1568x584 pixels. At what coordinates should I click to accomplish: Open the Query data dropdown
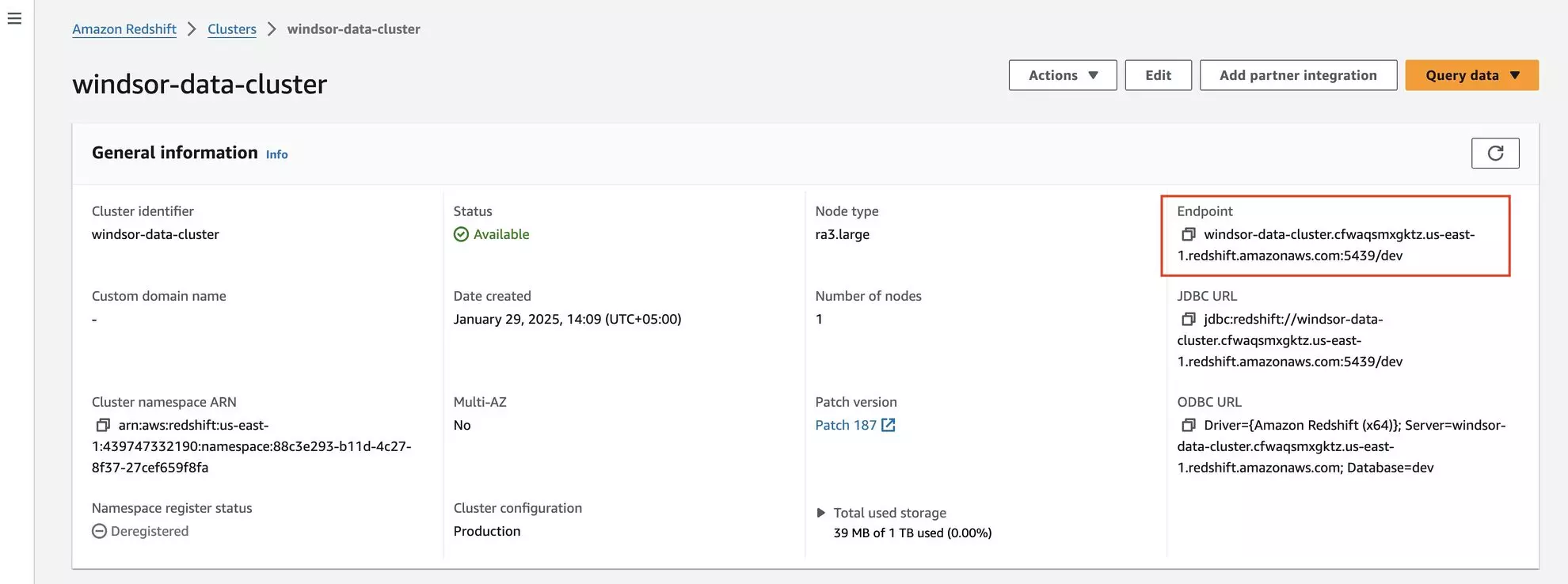click(1472, 75)
